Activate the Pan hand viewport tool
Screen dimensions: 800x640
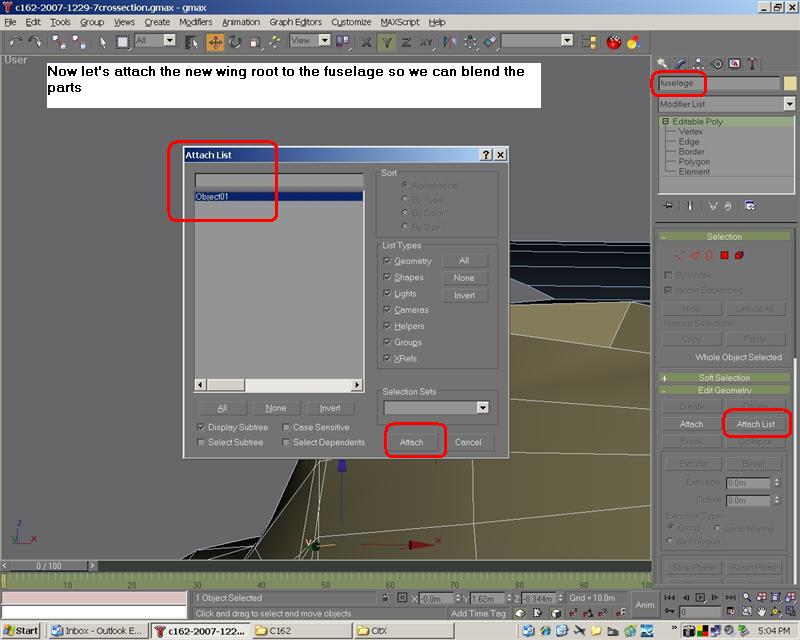761,611
